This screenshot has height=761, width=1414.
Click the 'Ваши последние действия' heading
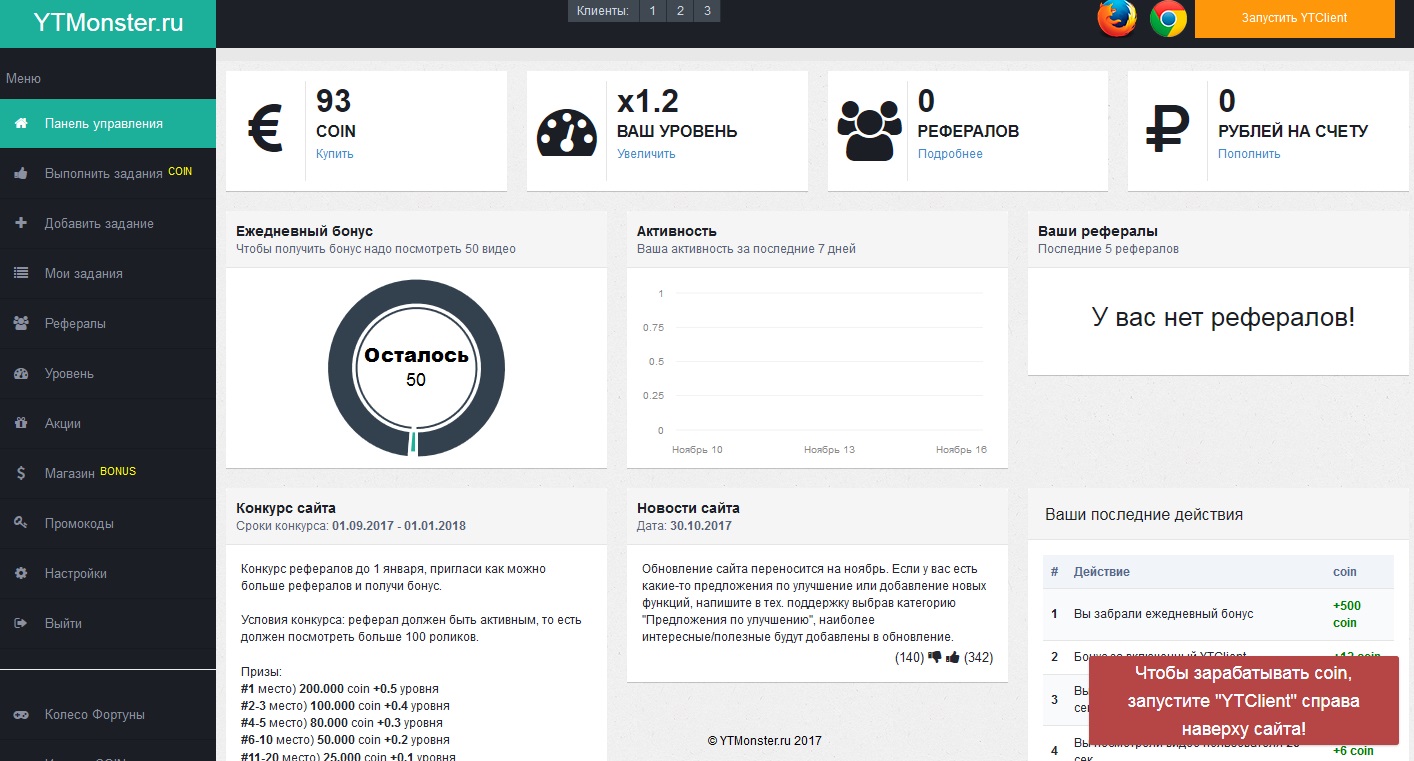(x=1144, y=515)
